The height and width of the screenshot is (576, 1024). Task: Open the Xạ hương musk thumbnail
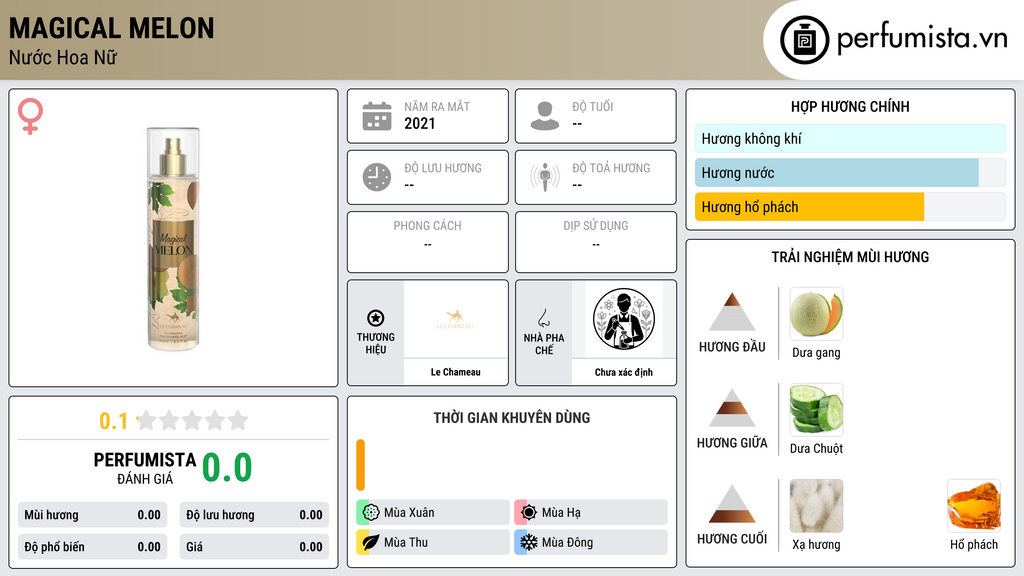(x=816, y=505)
